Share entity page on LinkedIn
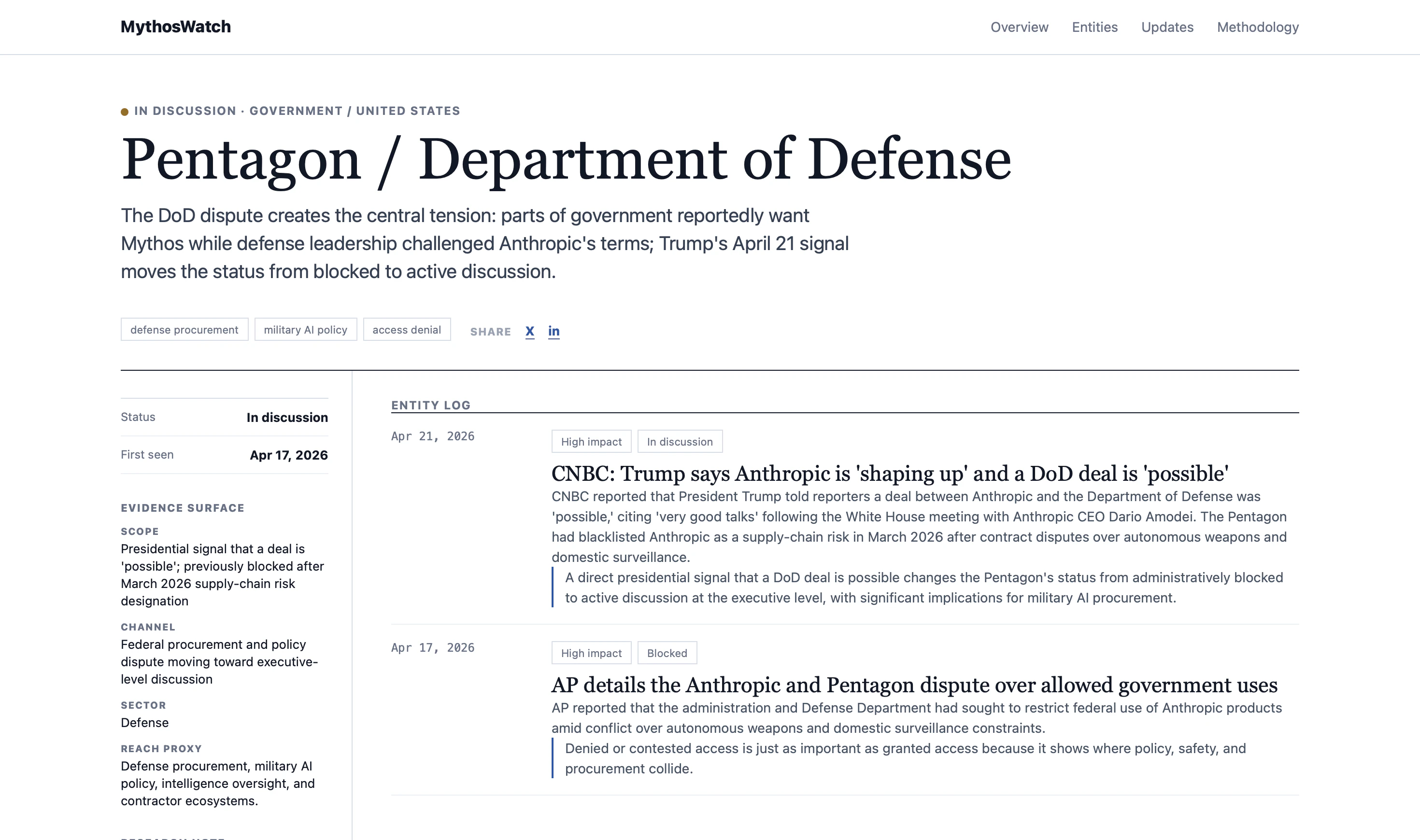The height and width of the screenshot is (840, 1420). (x=553, y=331)
